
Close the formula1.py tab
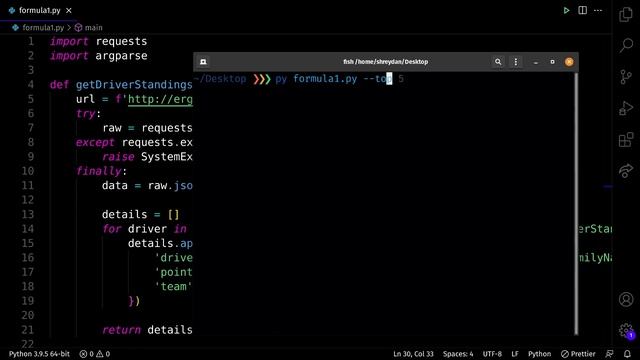69,11
